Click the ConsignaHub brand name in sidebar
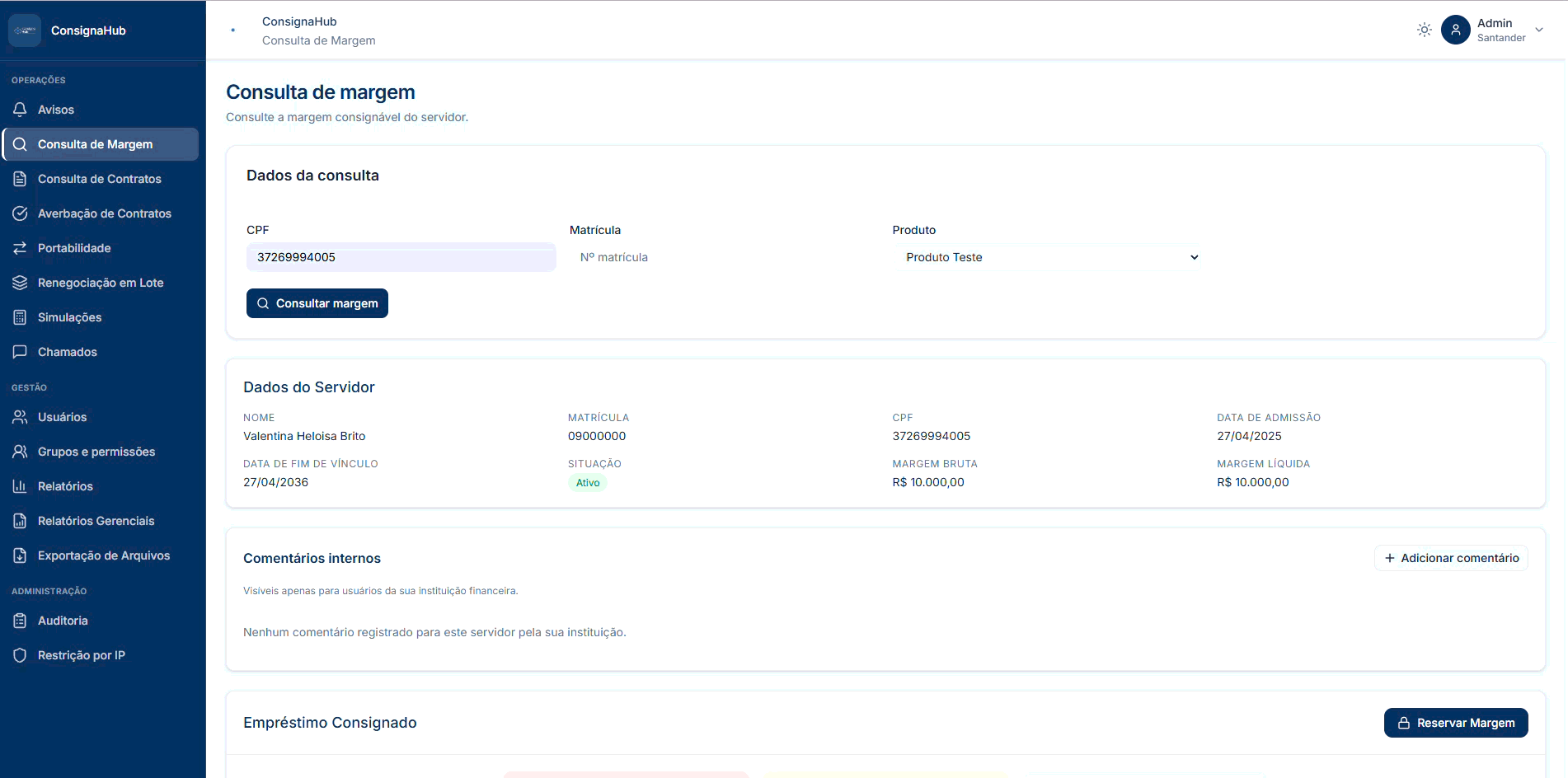Viewport: 1568px width, 778px height. 88,30
